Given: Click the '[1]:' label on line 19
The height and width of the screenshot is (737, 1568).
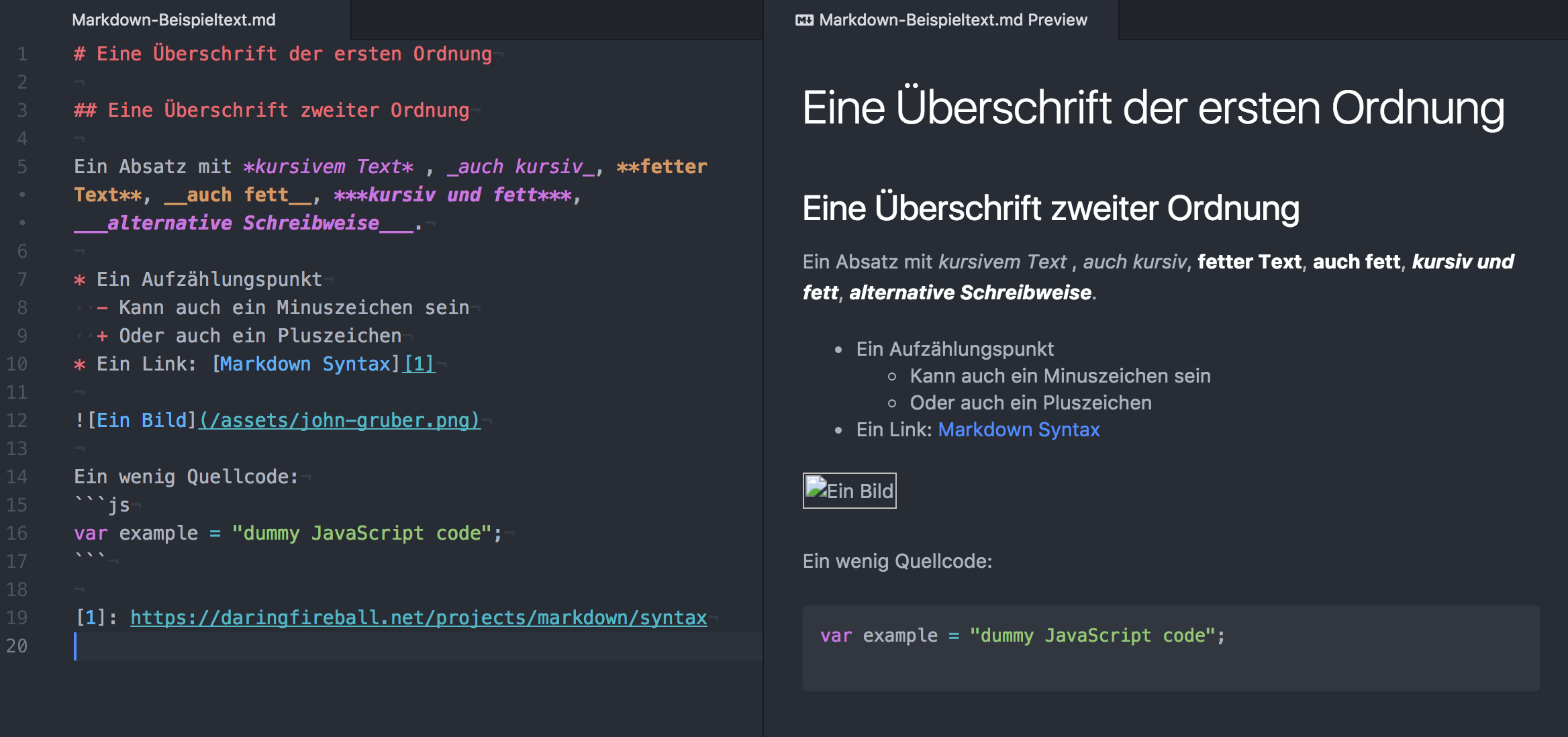Looking at the screenshot, I should click(x=97, y=618).
